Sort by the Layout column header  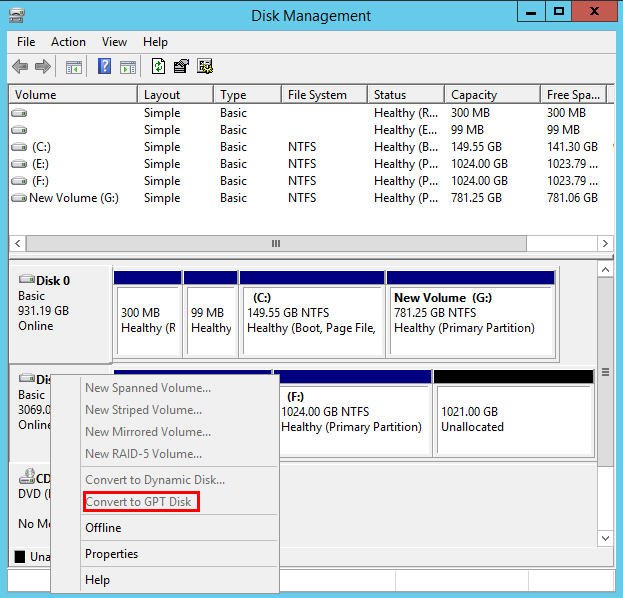175,95
